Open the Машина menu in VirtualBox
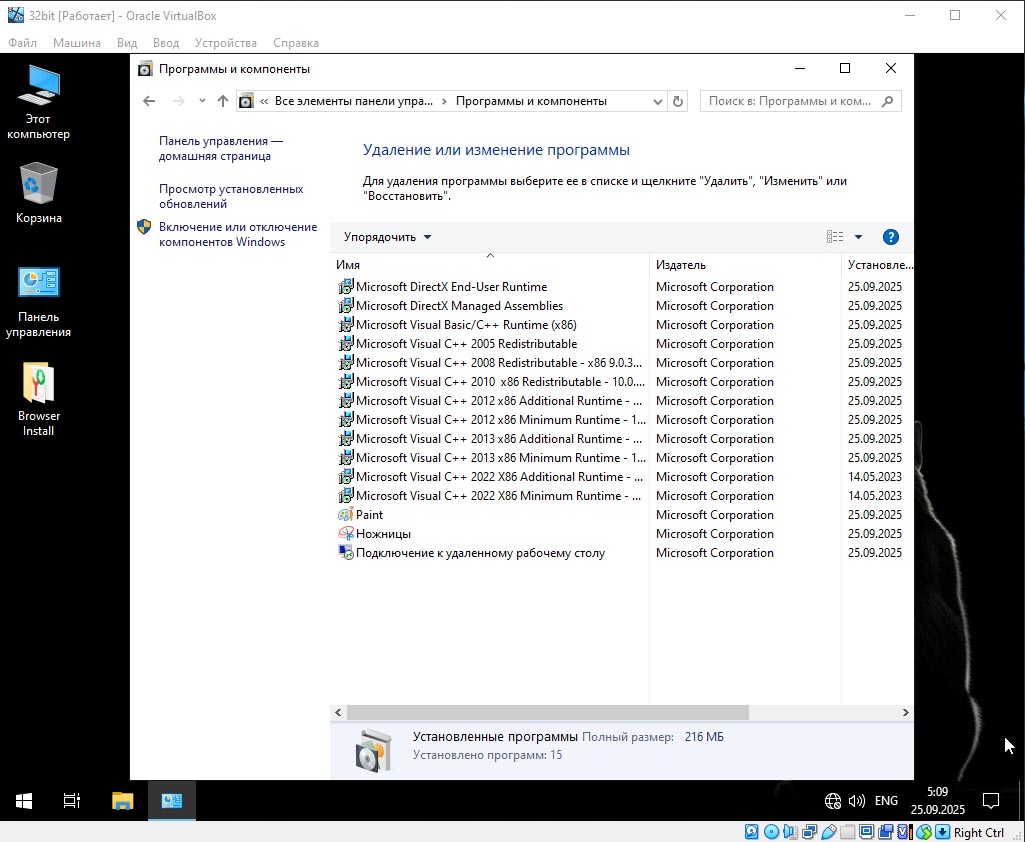The image size is (1025, 842). (76, 43)
